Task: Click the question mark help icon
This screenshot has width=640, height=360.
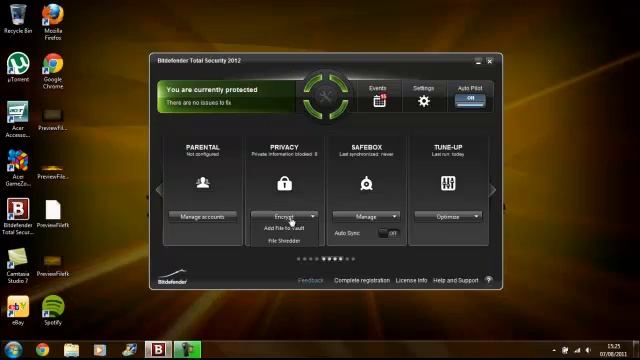Action: point(489,280)
